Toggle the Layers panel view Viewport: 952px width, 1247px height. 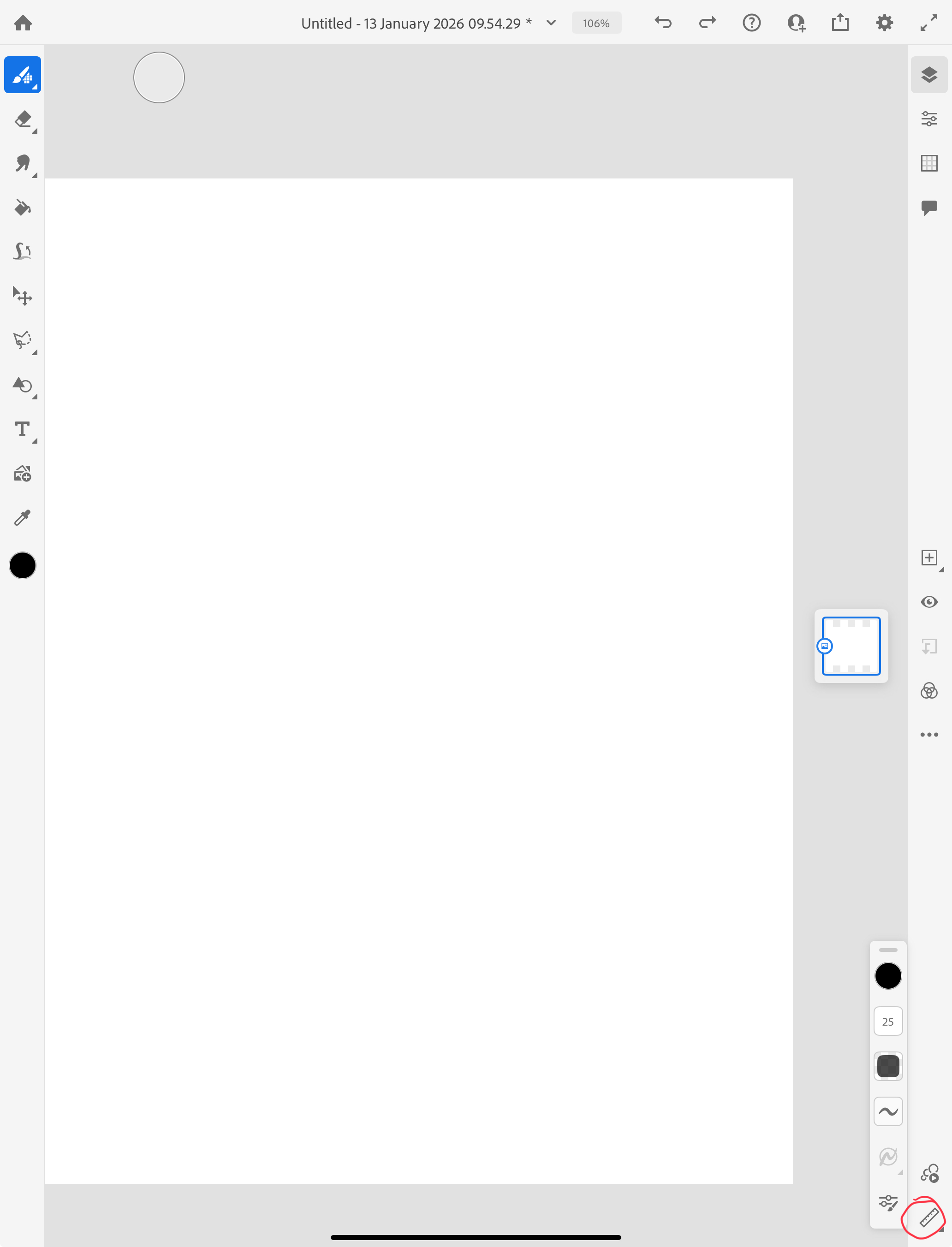pyautogui.click(x=929, y=75)
